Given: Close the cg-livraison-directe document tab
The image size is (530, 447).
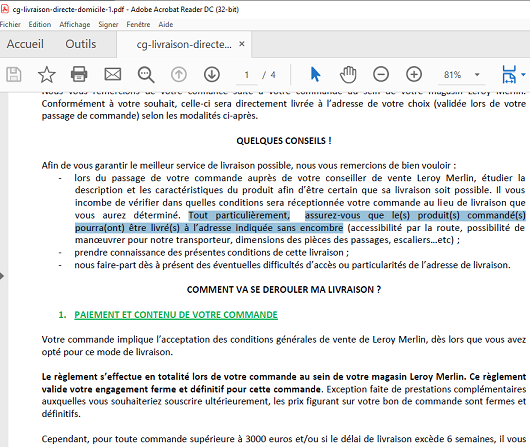Looking at the screenshot, I should [242, 44].
